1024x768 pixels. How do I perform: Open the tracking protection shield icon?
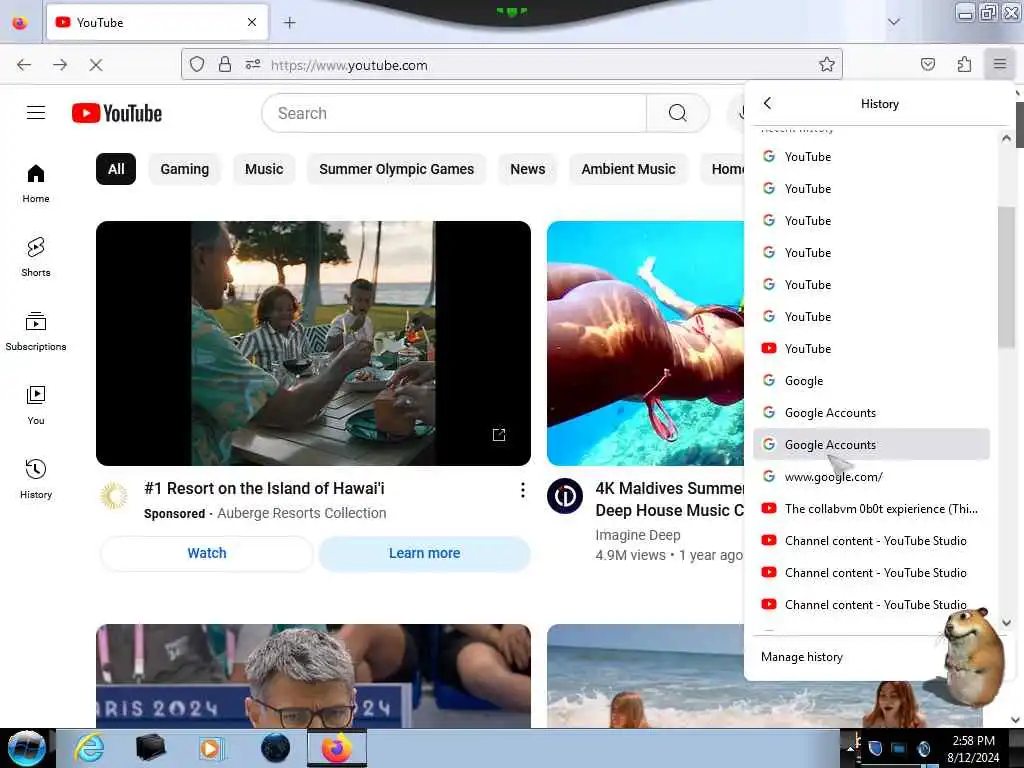(x=197, y=64)
